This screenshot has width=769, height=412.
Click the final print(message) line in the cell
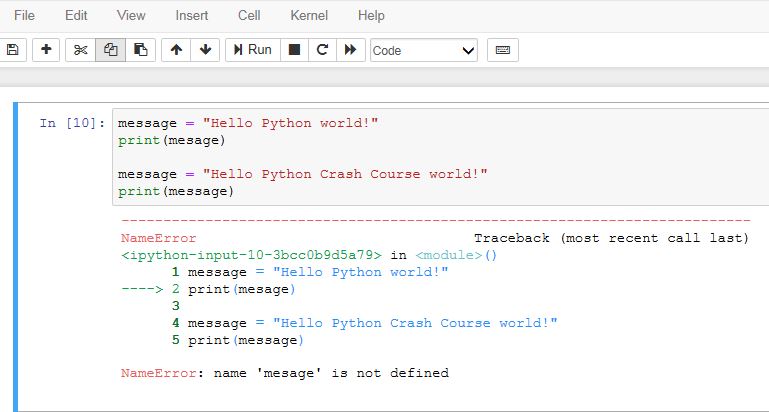(176, 191)
